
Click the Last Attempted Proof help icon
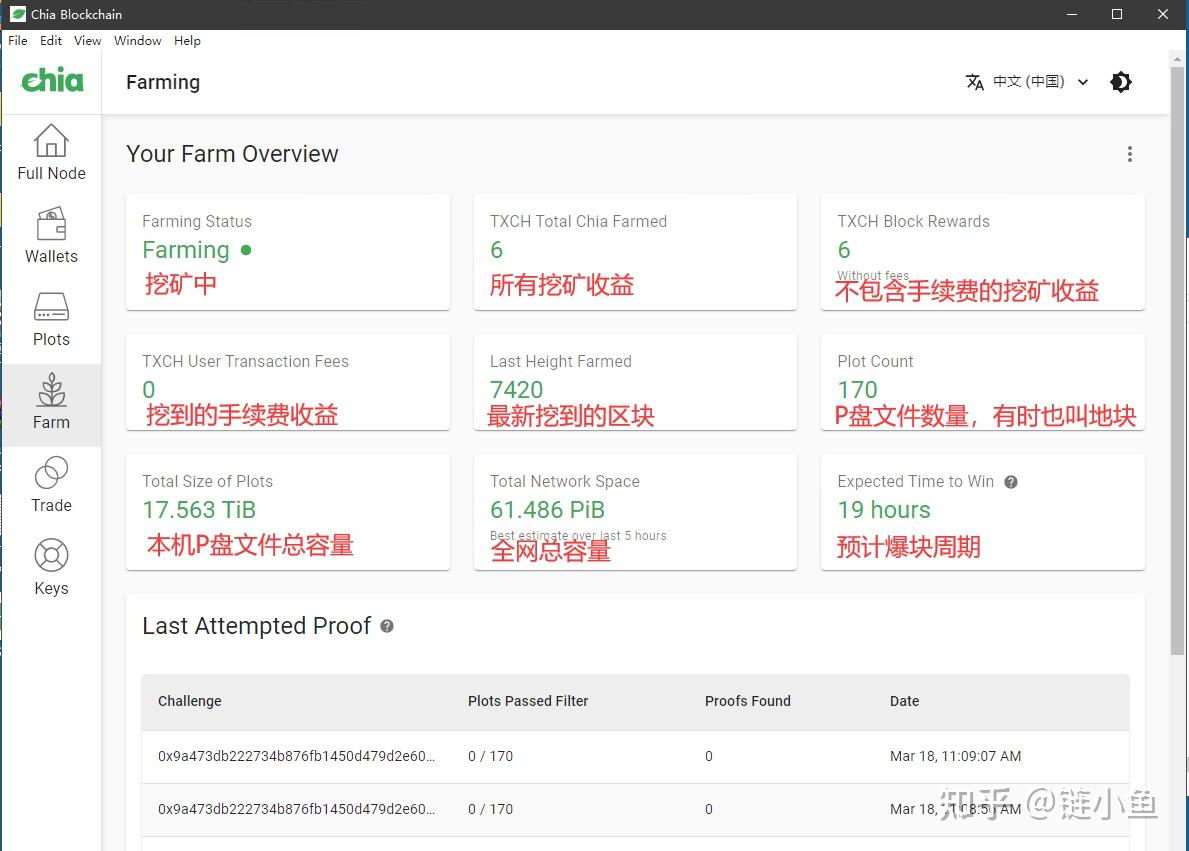click(388, 627)
